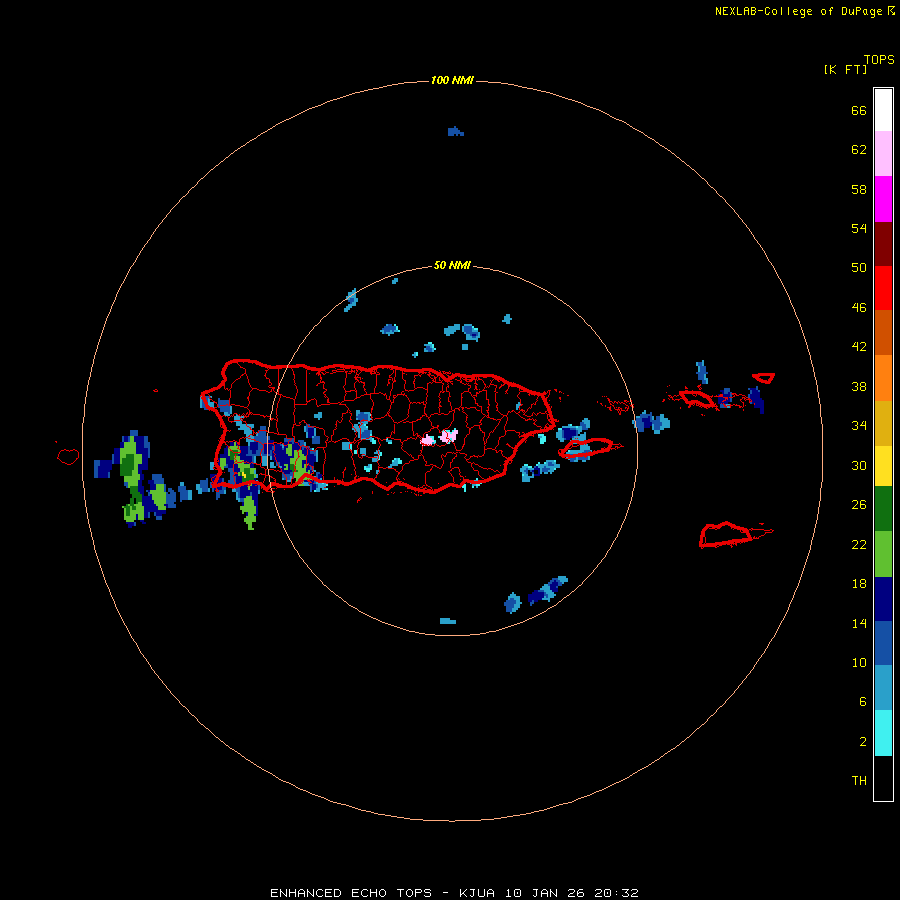Click the cyan 10 K FT legend swatch
Viewport: 900px width, 900px height.
coord(883,733)
